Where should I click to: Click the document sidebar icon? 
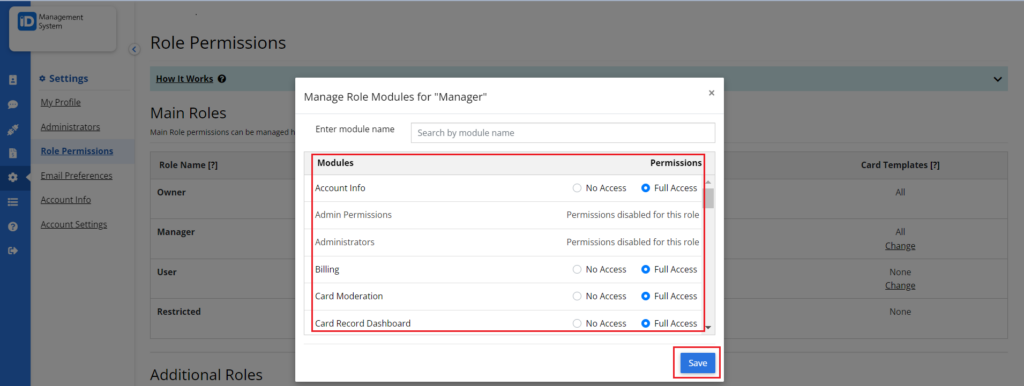click(12, 153)
